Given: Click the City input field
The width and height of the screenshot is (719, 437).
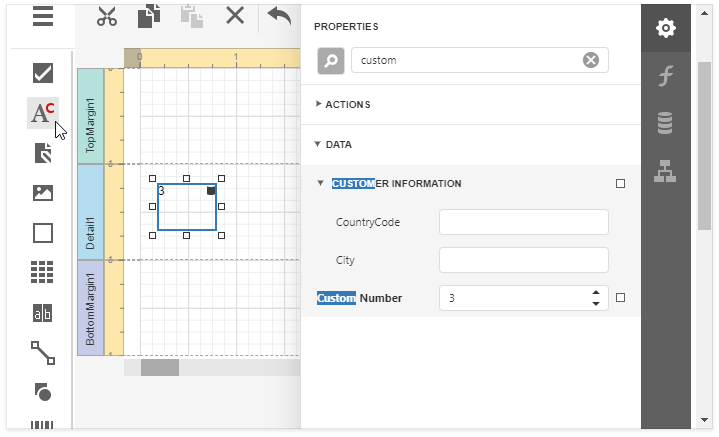Looking at the screenshot, I should point(524,260).
